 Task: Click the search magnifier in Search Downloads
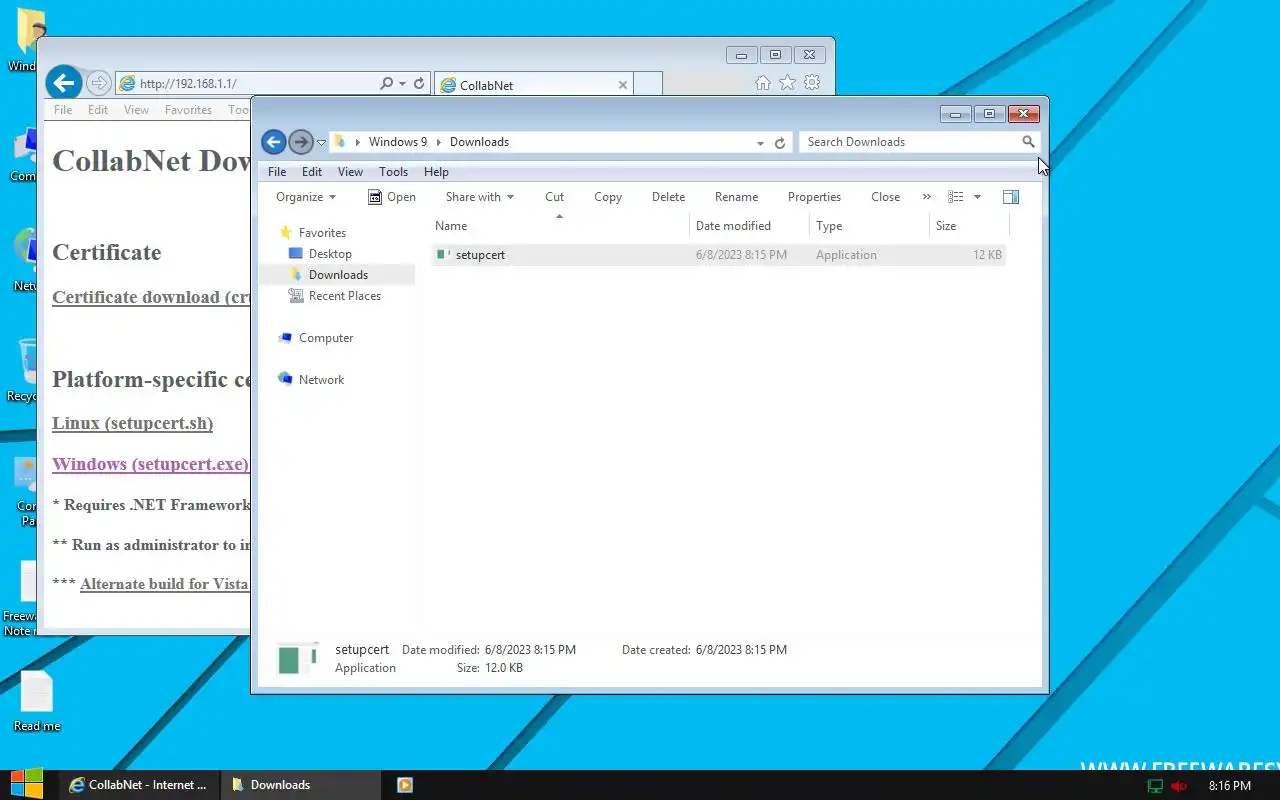click(x=1028, y=142)
